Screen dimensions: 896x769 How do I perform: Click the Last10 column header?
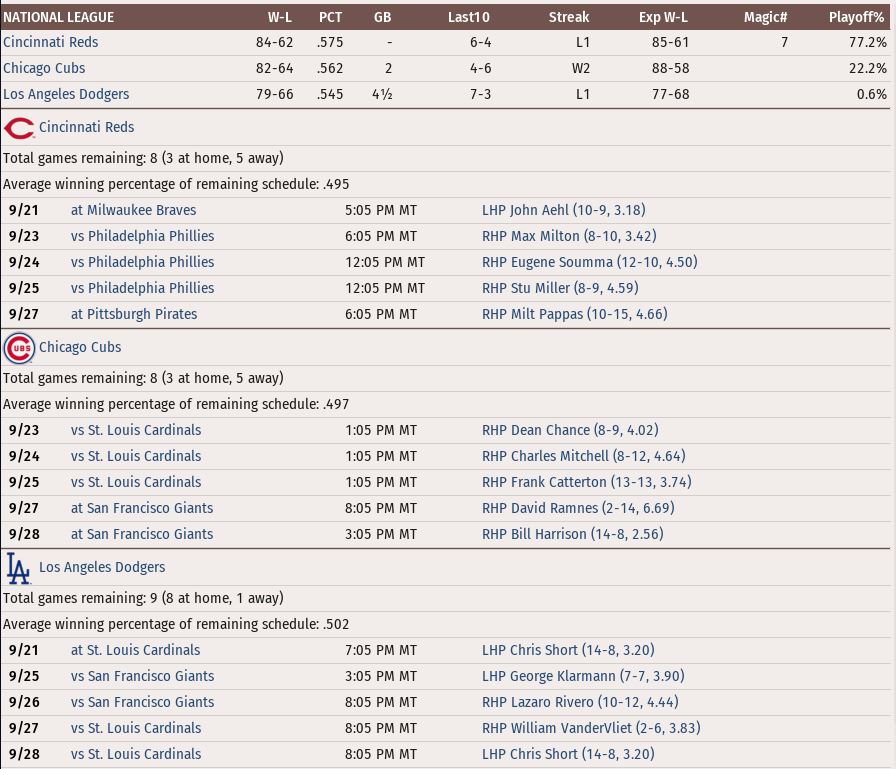469,17
